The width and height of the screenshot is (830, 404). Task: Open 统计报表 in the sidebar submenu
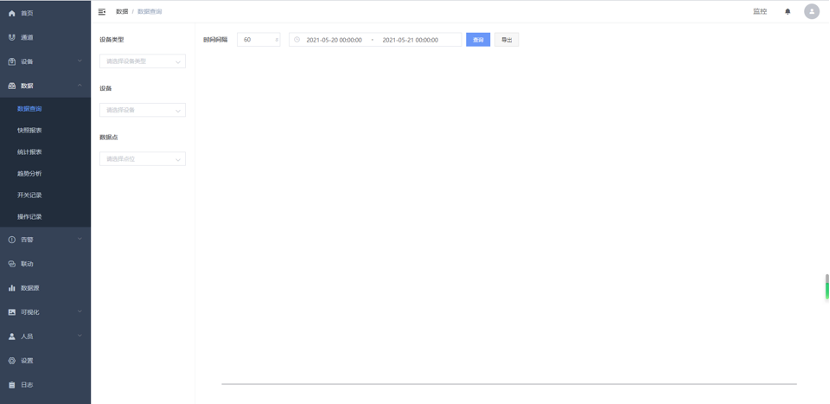click(x=30, y=152)
